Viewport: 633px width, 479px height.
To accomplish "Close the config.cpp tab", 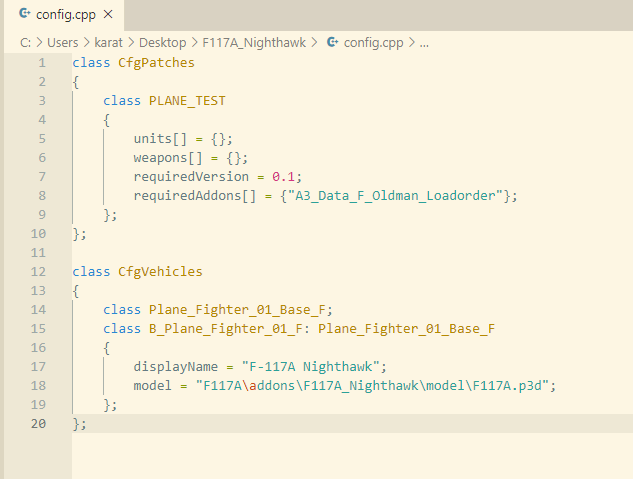I will click(x=108, y=15).
